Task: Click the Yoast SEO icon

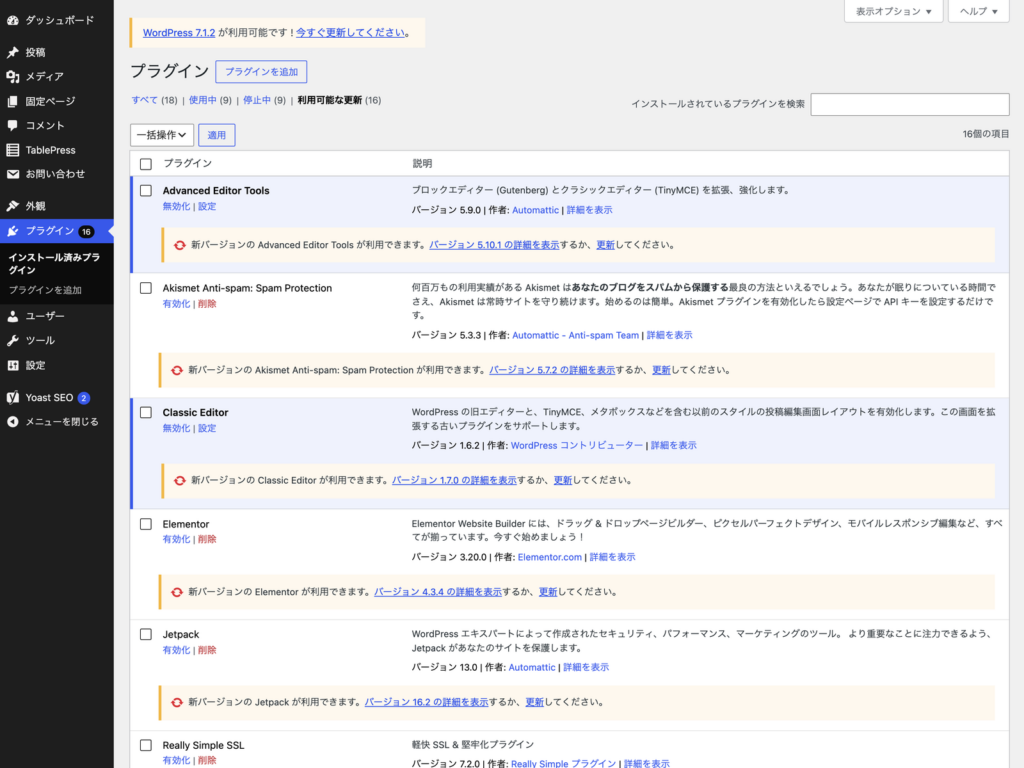Action: [12, 397]
